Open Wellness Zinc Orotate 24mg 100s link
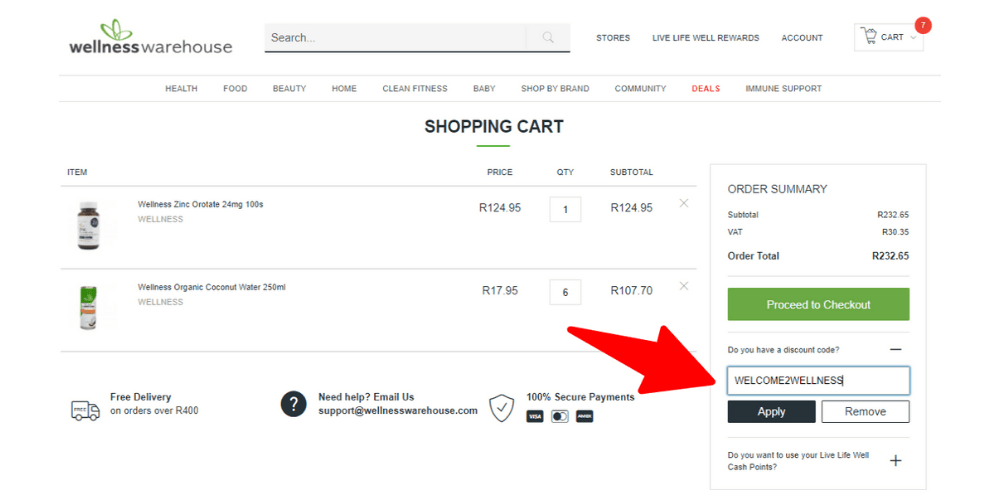 click(x=200, y=205)
